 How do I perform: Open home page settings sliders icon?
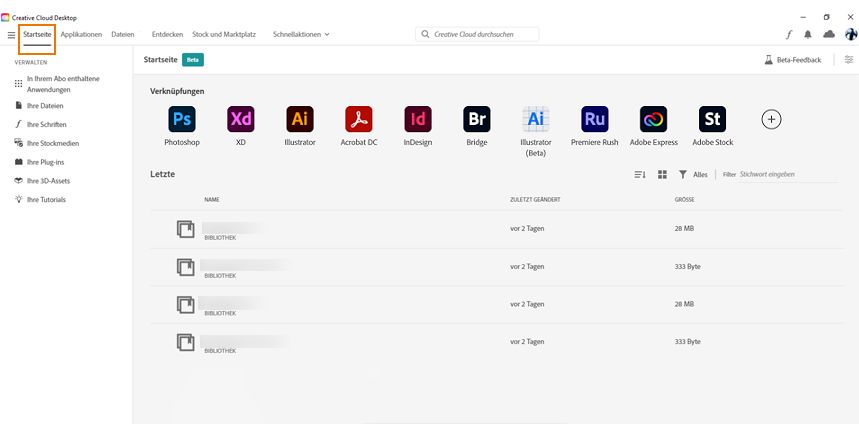pos(849,60)
